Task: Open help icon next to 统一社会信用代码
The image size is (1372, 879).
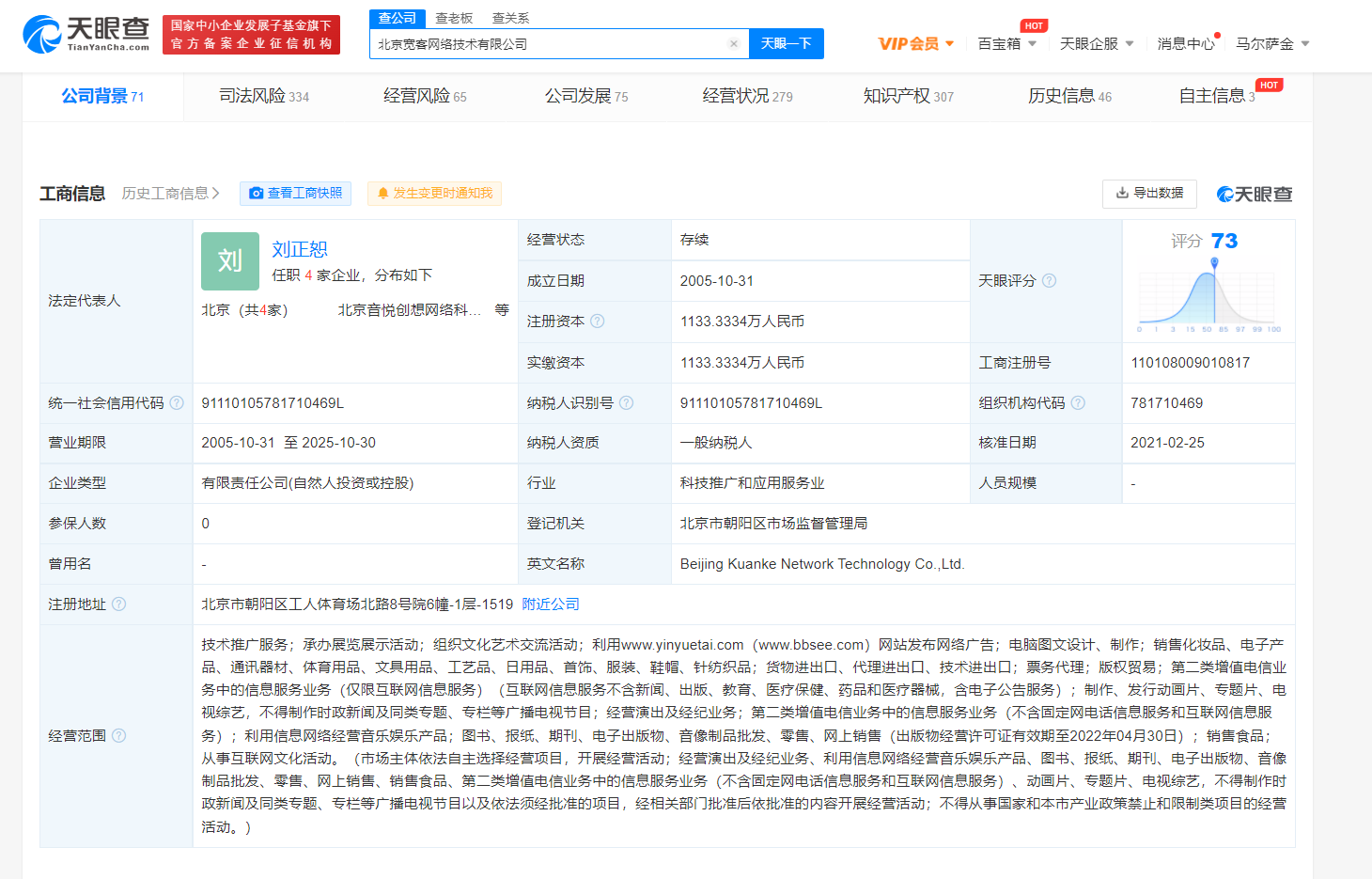Action: 177,403
